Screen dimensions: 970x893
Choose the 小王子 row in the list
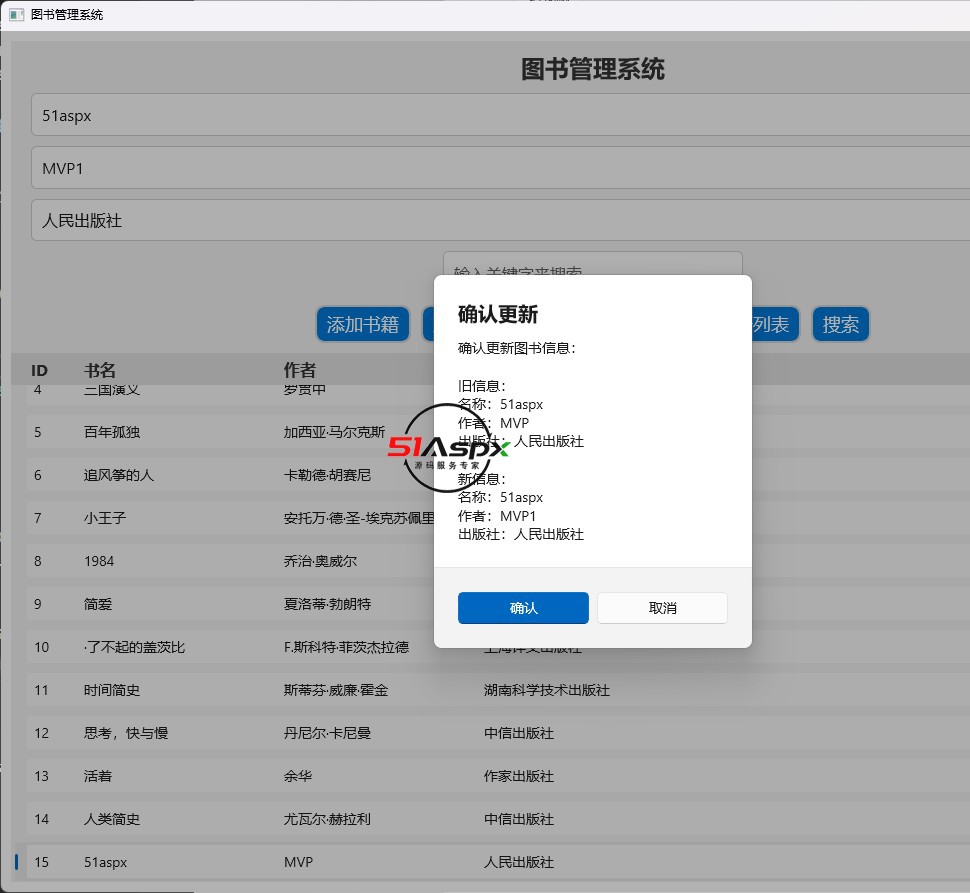point(200,518)
